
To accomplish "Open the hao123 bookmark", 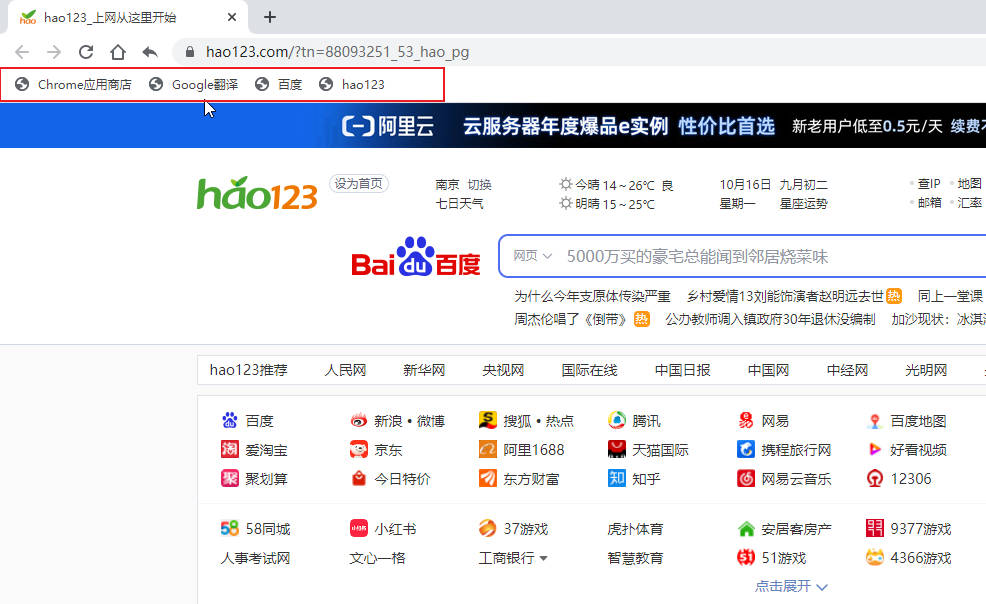I will tap(352, 84).
